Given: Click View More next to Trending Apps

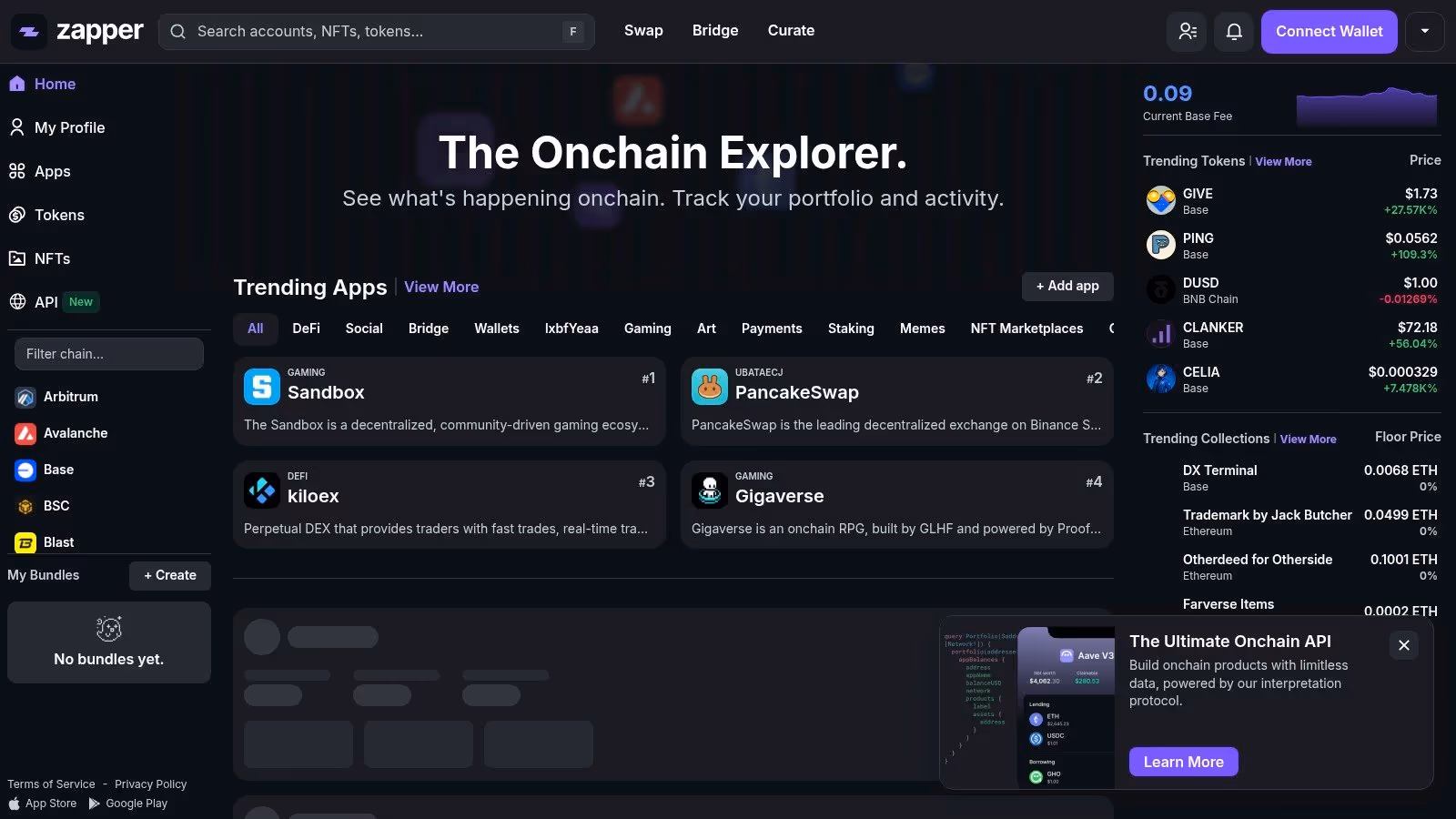Looking at the screenshot, I should pyautogui.click(x=441, y=287).
